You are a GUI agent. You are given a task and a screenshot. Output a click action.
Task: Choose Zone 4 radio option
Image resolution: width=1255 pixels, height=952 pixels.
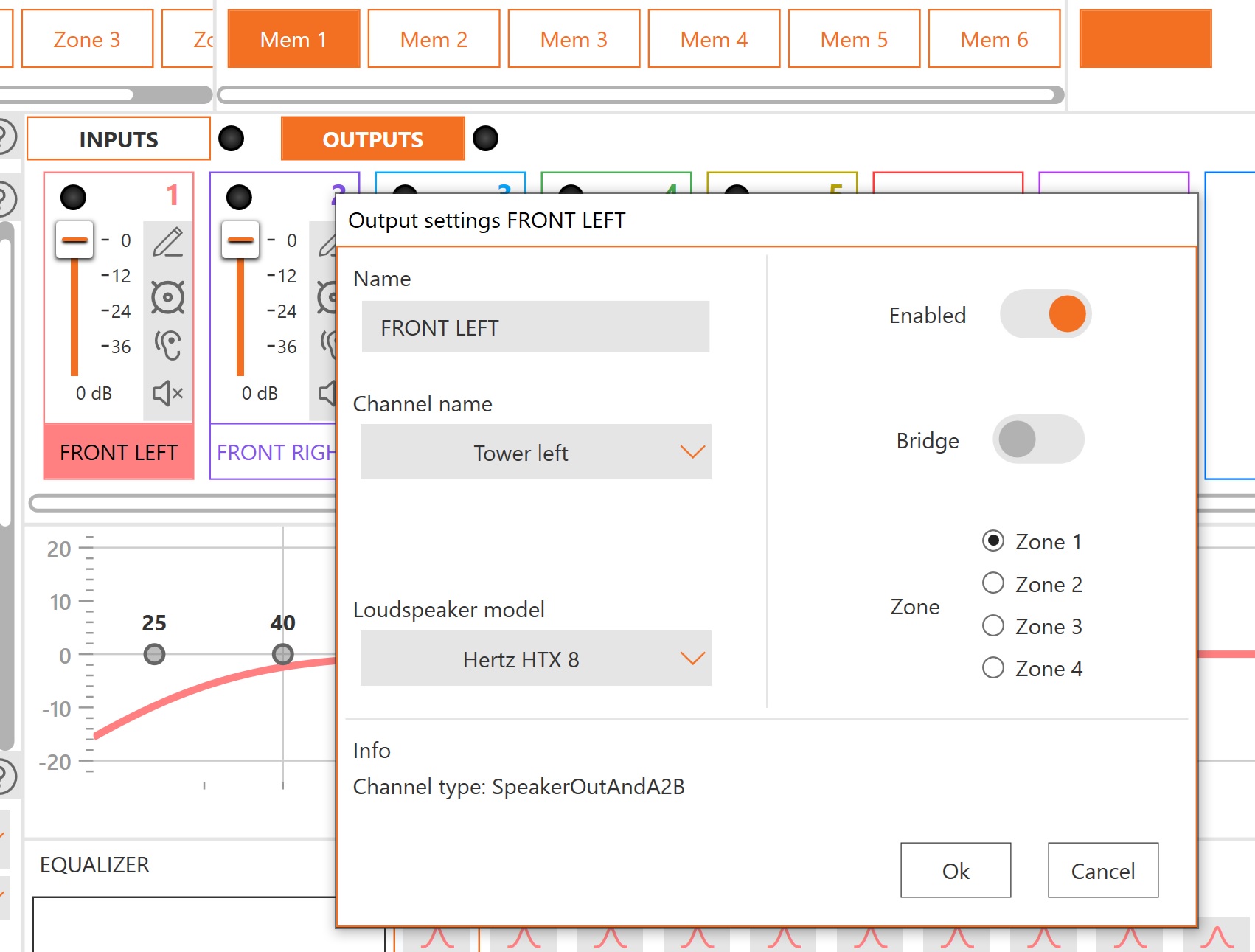(993, 667)
